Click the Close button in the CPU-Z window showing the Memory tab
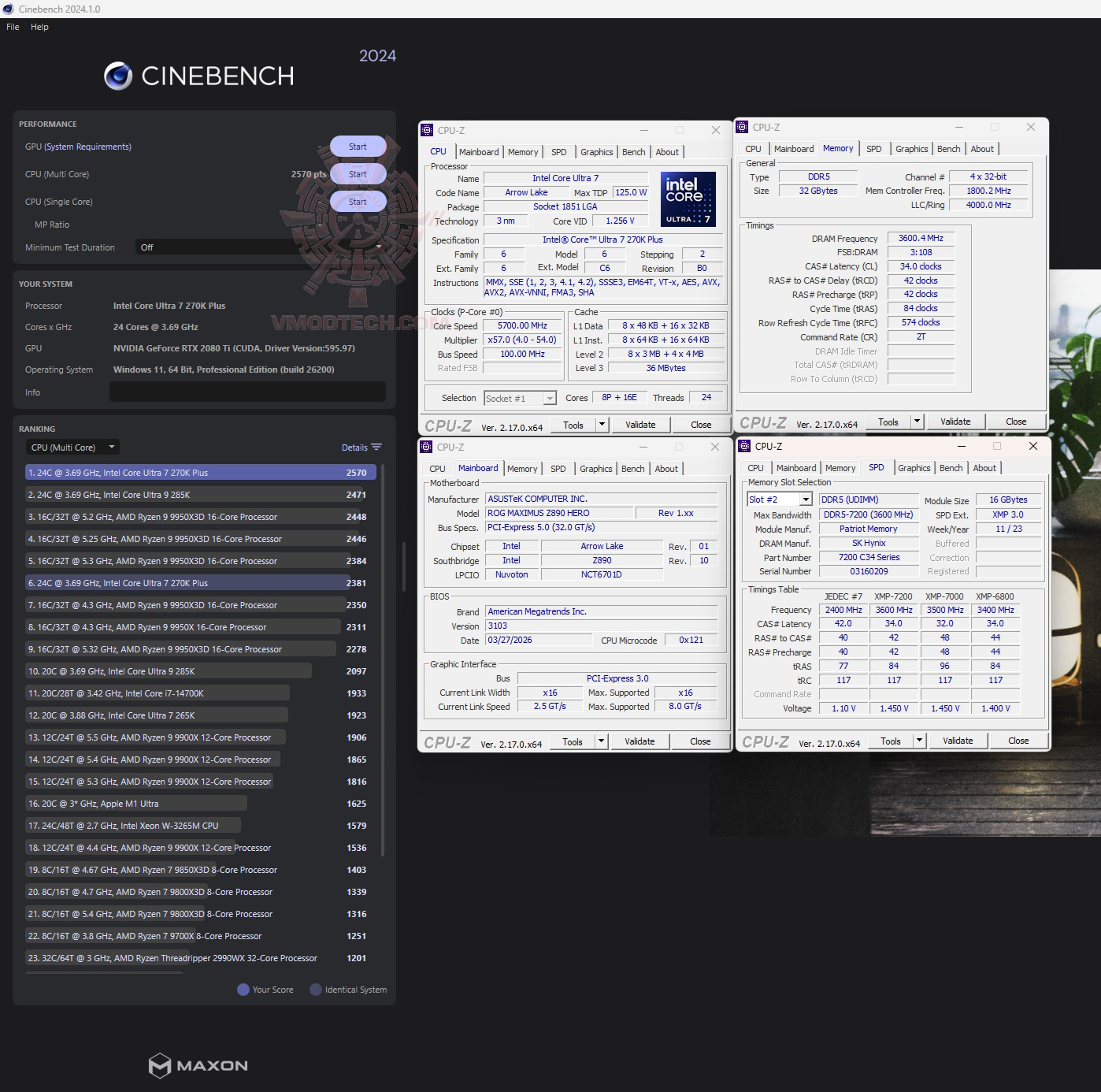1101x1092 pixels. [1016, 422]
